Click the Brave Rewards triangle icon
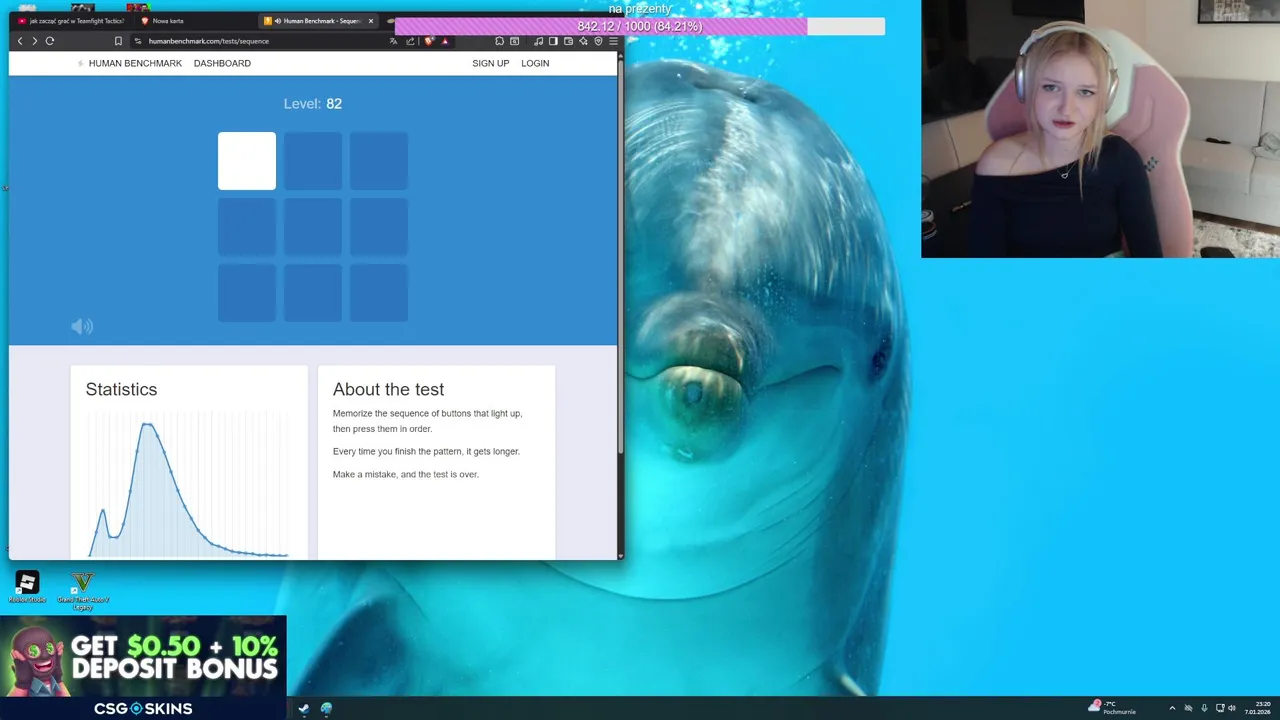Viewport: 1280px width, 720px height. pos(445,41)
